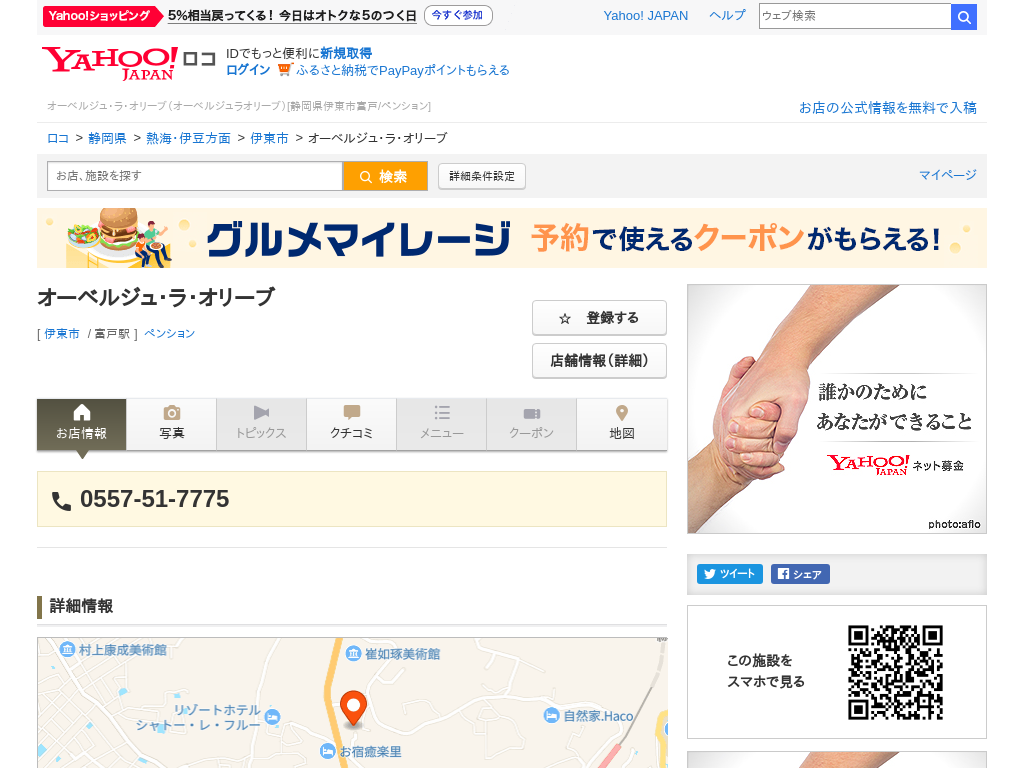Share via the ツイート button
Screen dimensions: 1024x768
point(729,574)
